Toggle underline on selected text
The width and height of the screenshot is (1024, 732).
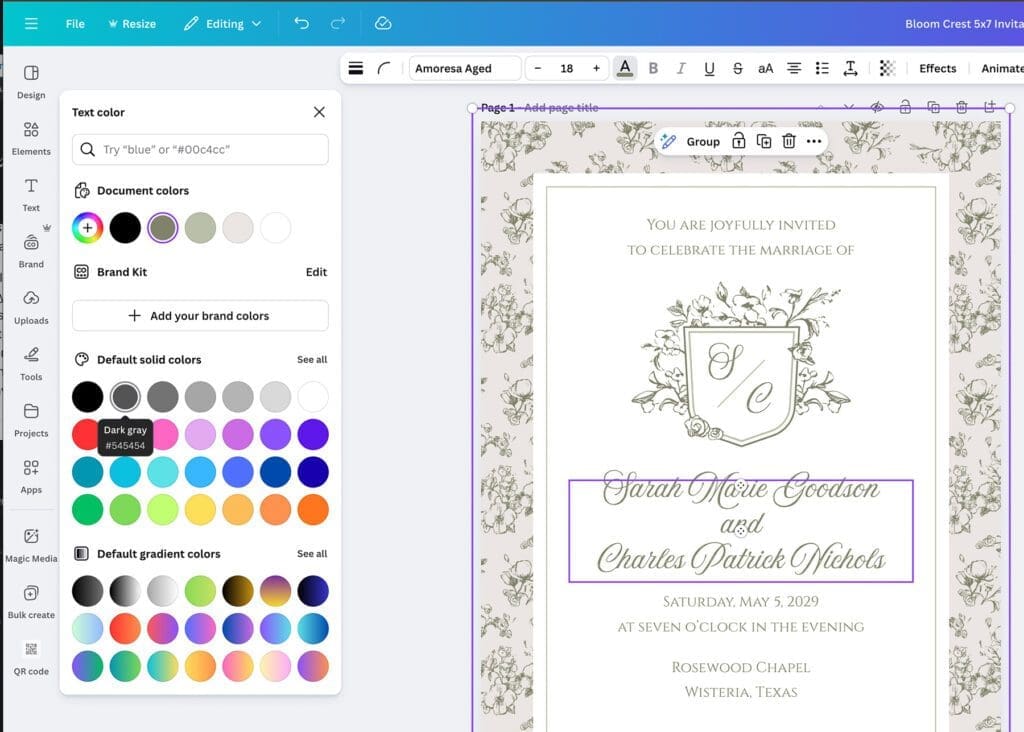point(709,68)
